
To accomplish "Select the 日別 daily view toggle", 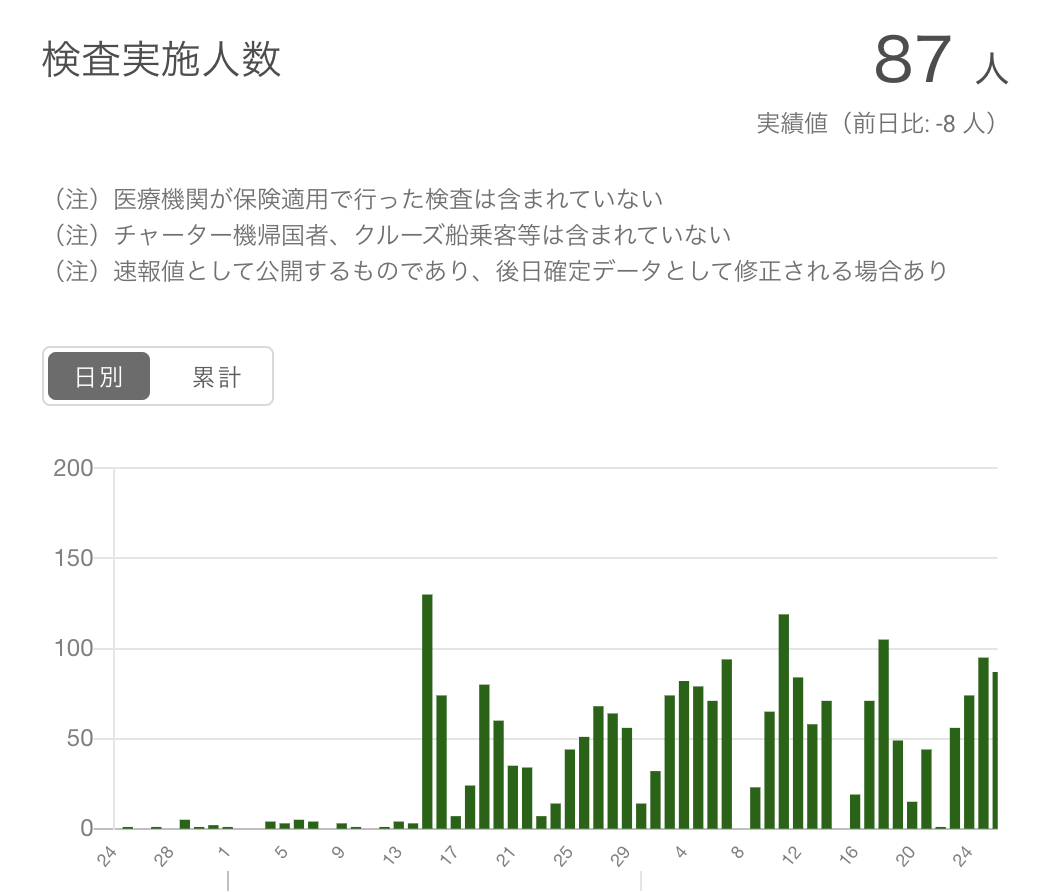I will [x=99, y=376].
